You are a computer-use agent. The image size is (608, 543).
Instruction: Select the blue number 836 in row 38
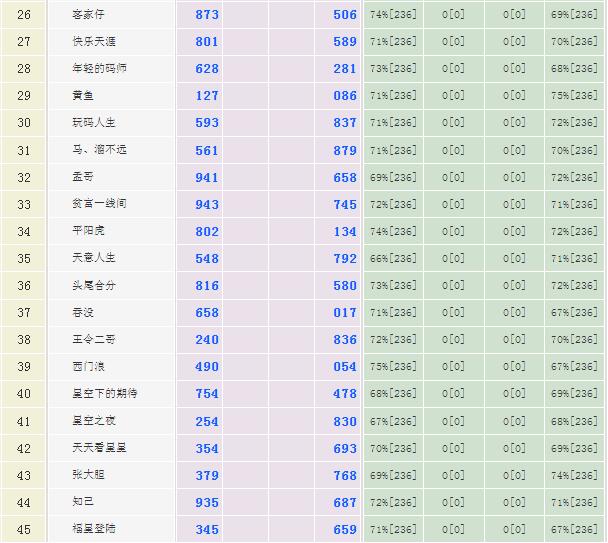point(345,340)
